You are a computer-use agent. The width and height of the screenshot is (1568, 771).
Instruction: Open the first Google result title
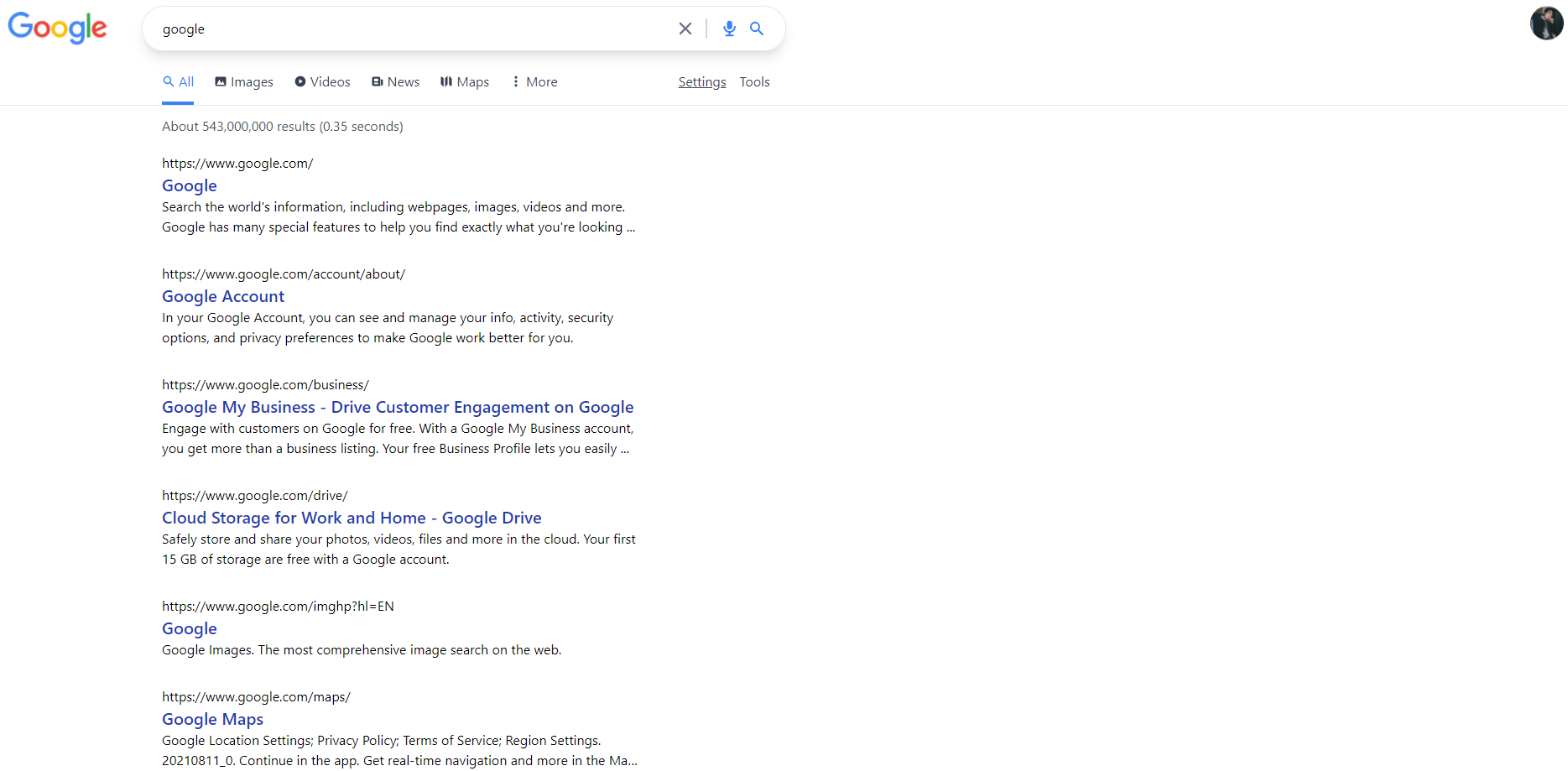click(x=190, y=185)
